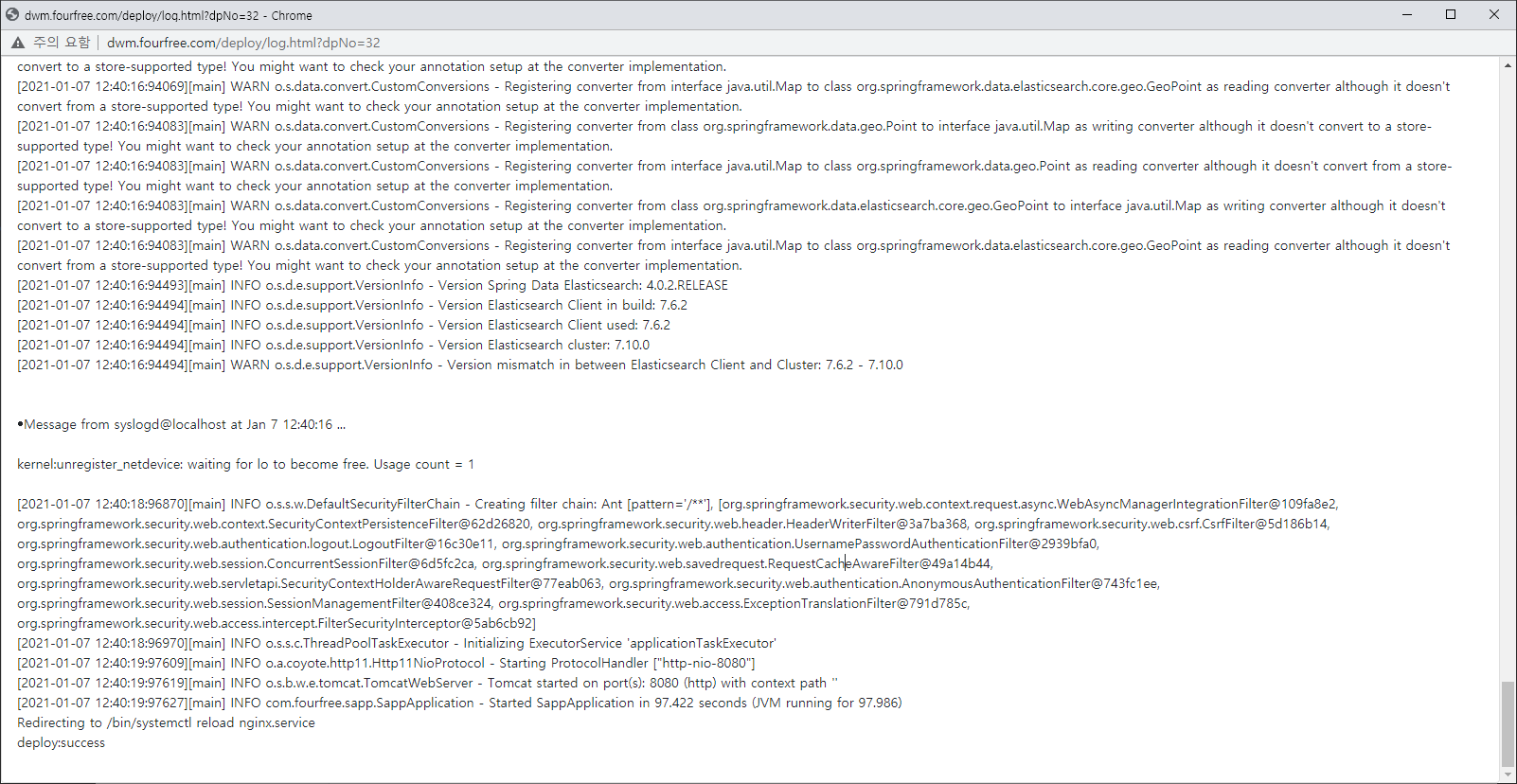Click the 'Message from syslogd@localhost' line
This screenshot has height=784, width=1517.
(181, 425)
